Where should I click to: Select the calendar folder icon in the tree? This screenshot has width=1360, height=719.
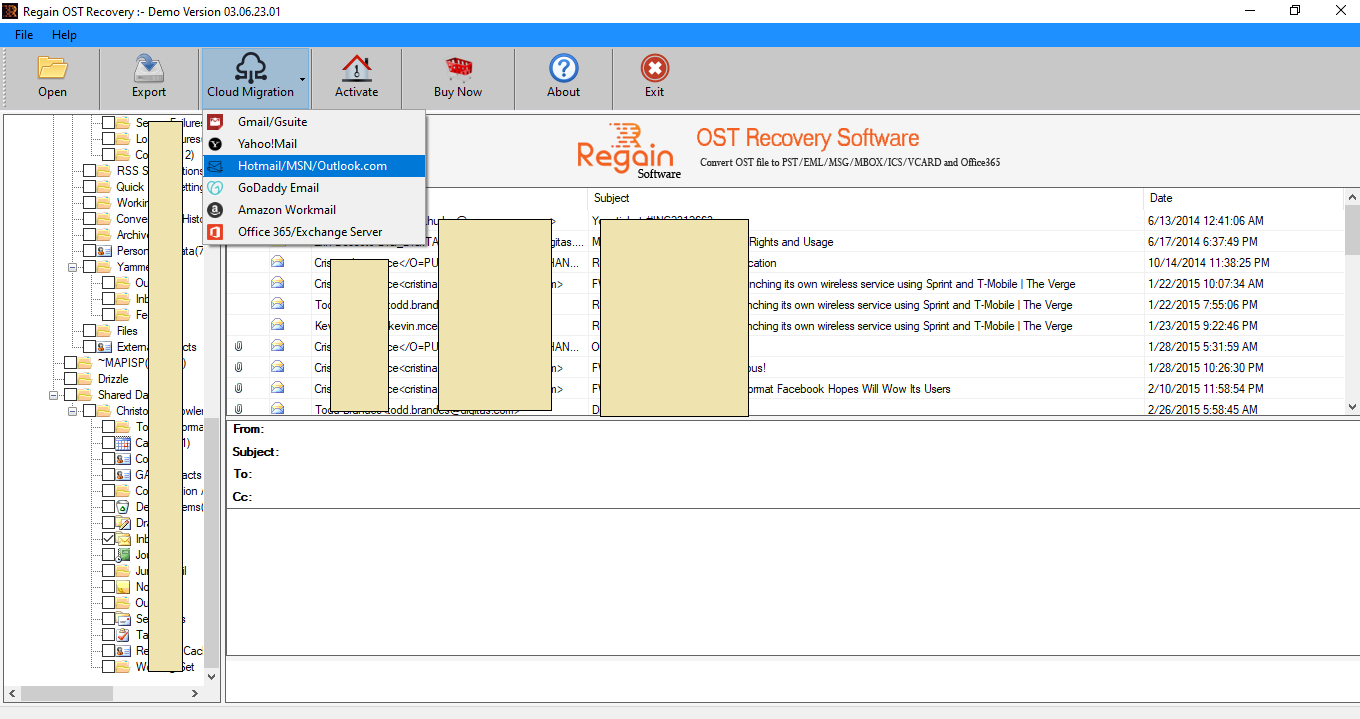pos(124,443)
